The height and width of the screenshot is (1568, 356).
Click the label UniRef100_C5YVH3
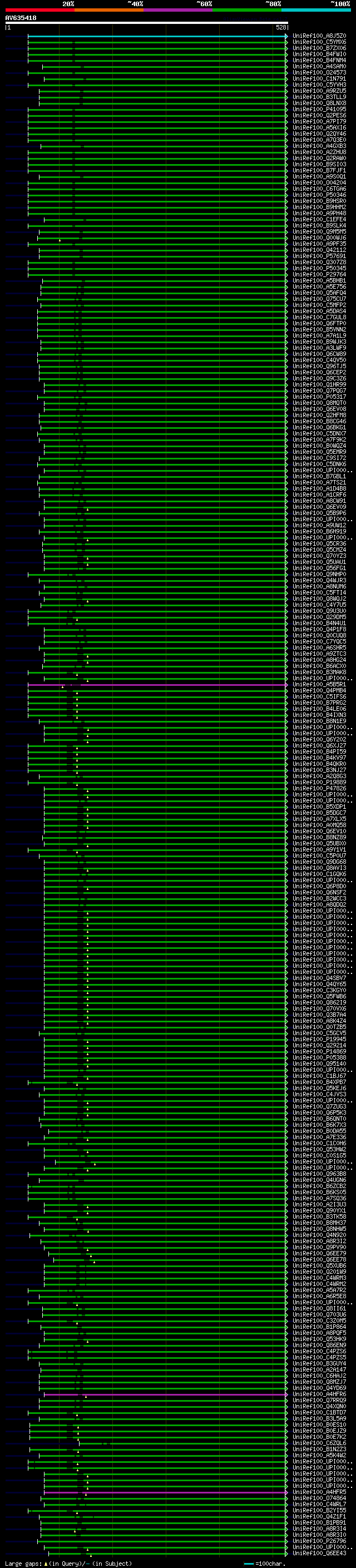pos(319,85)
